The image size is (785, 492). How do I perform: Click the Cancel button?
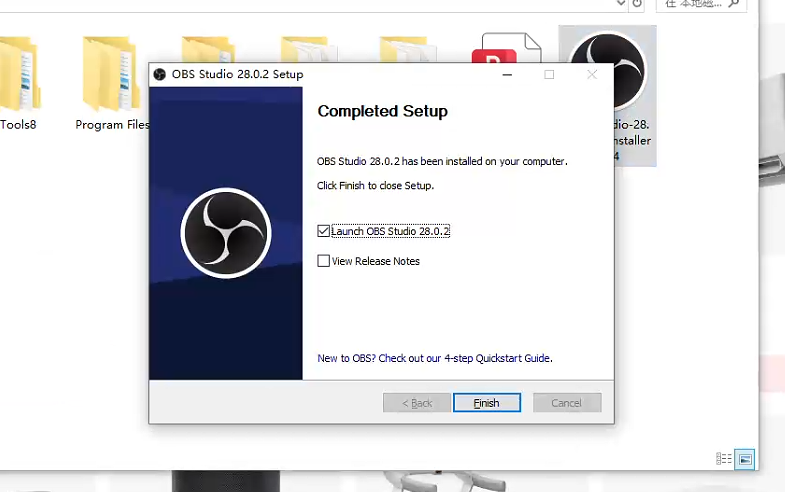pyautogui.click(x=567, y=402)
